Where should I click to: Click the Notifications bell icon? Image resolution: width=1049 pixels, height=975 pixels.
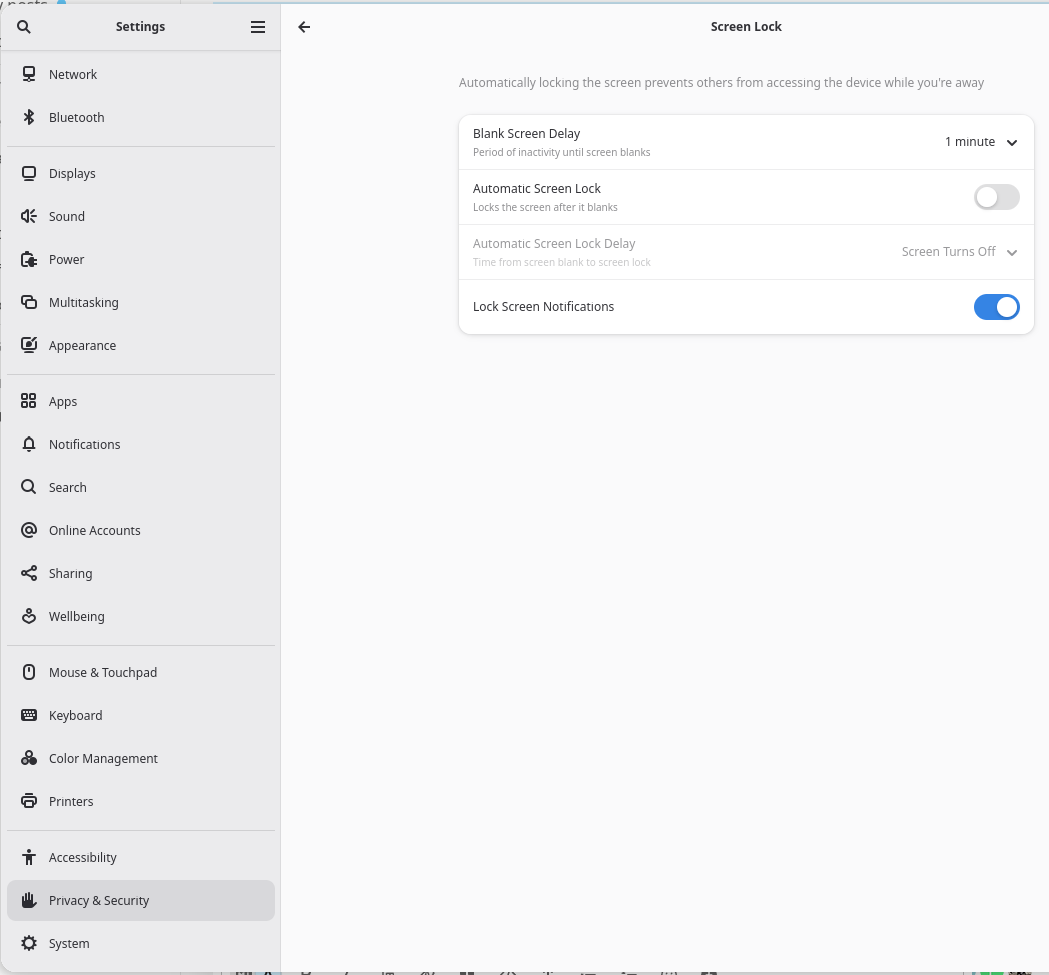(29, 444)
